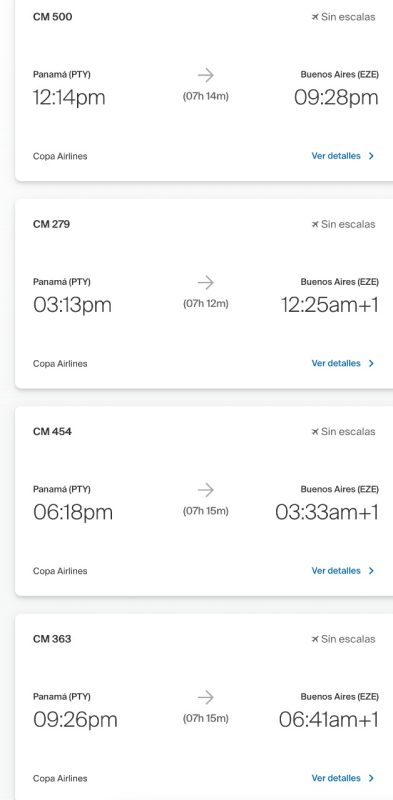Click the airplane icon on CM 279 card
The width and height of the screenshot is (393, 800).
(315, 224)
